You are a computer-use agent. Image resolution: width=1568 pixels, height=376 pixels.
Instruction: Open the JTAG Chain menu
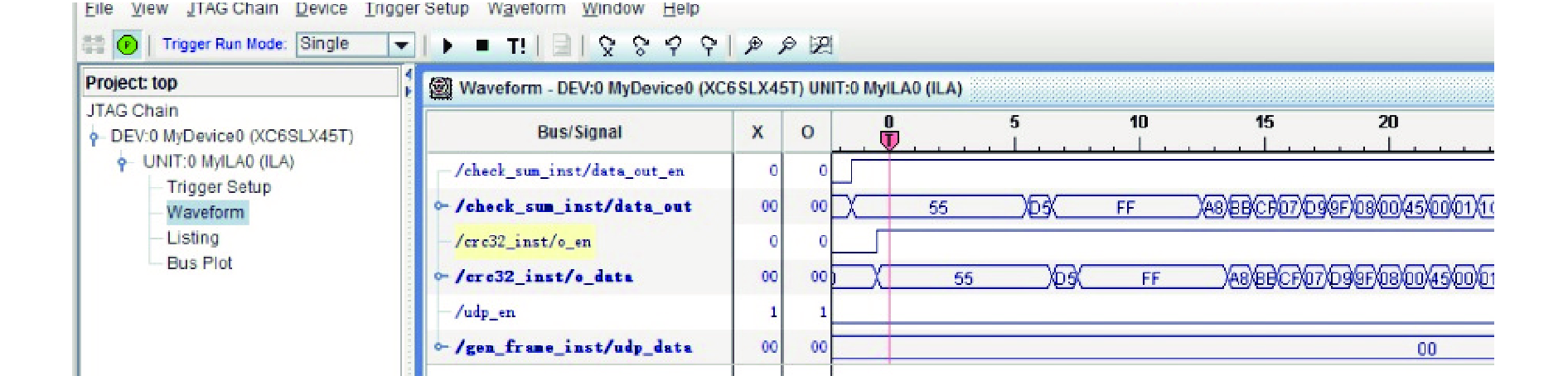pyautogui.click(x=232, y=9)
